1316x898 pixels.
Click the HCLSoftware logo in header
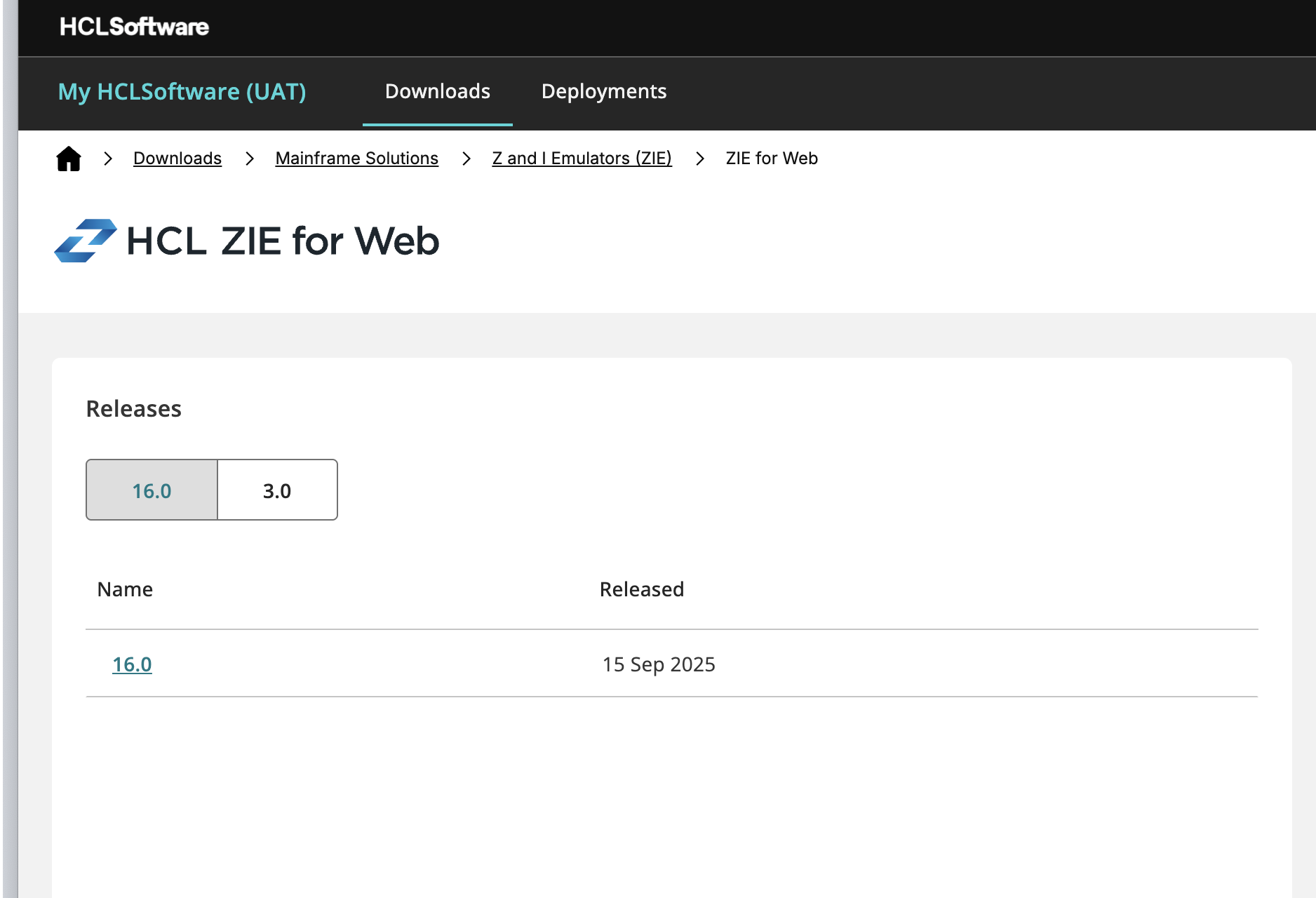click(x=134, y=27)
